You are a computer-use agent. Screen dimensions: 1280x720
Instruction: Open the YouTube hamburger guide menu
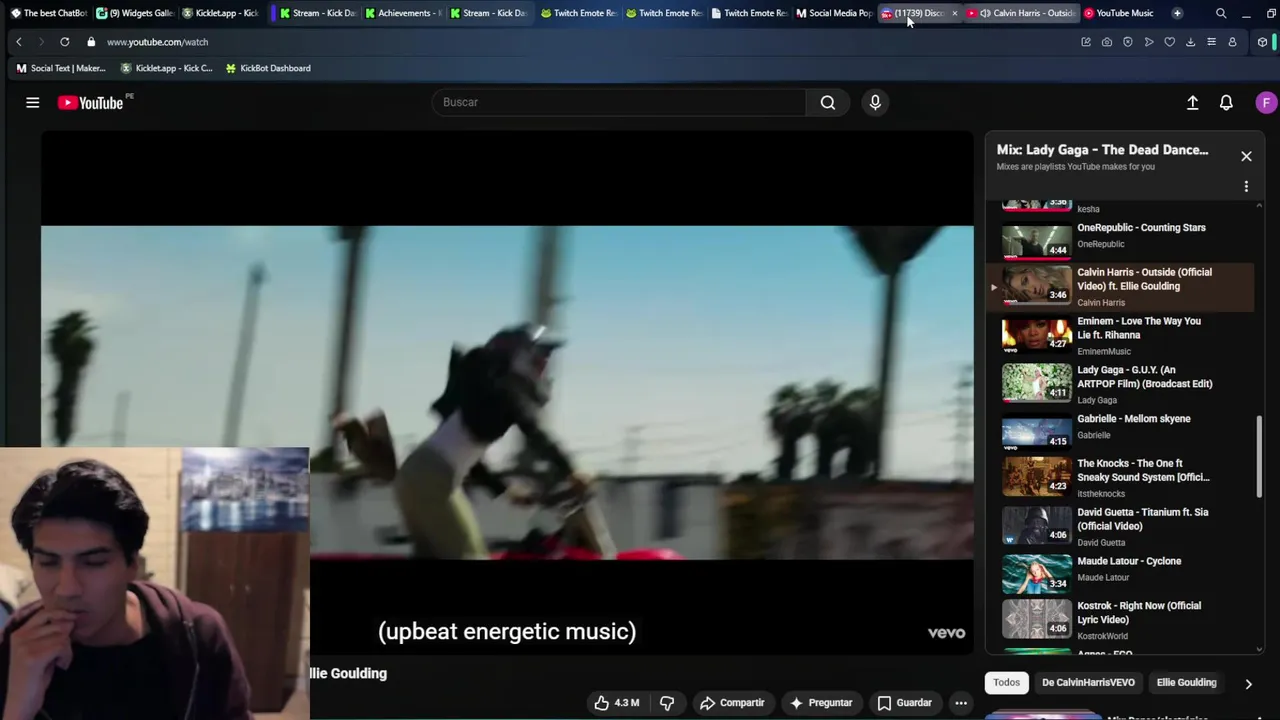(32, 102)
